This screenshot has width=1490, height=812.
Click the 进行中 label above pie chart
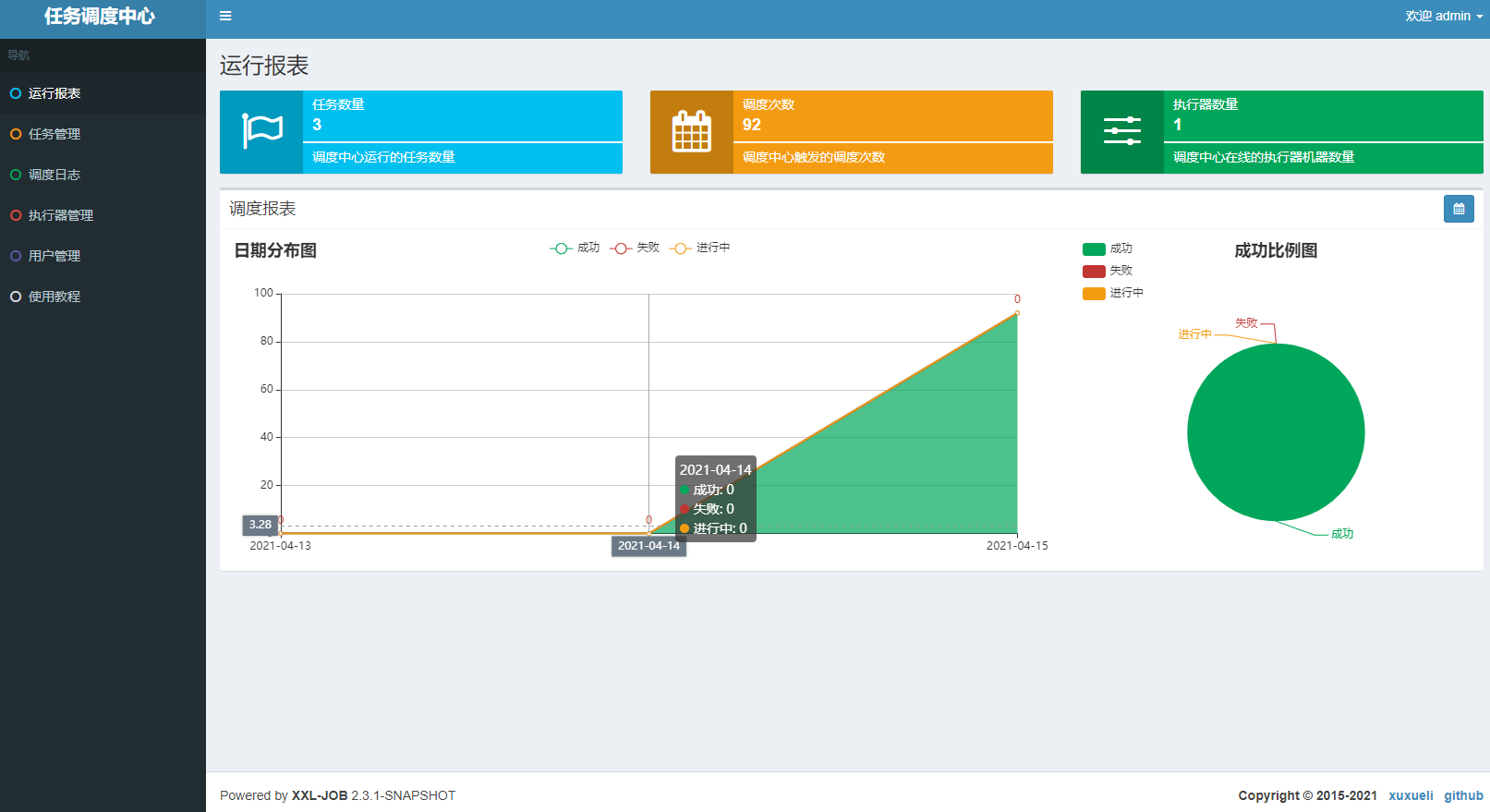[1194, 334]
